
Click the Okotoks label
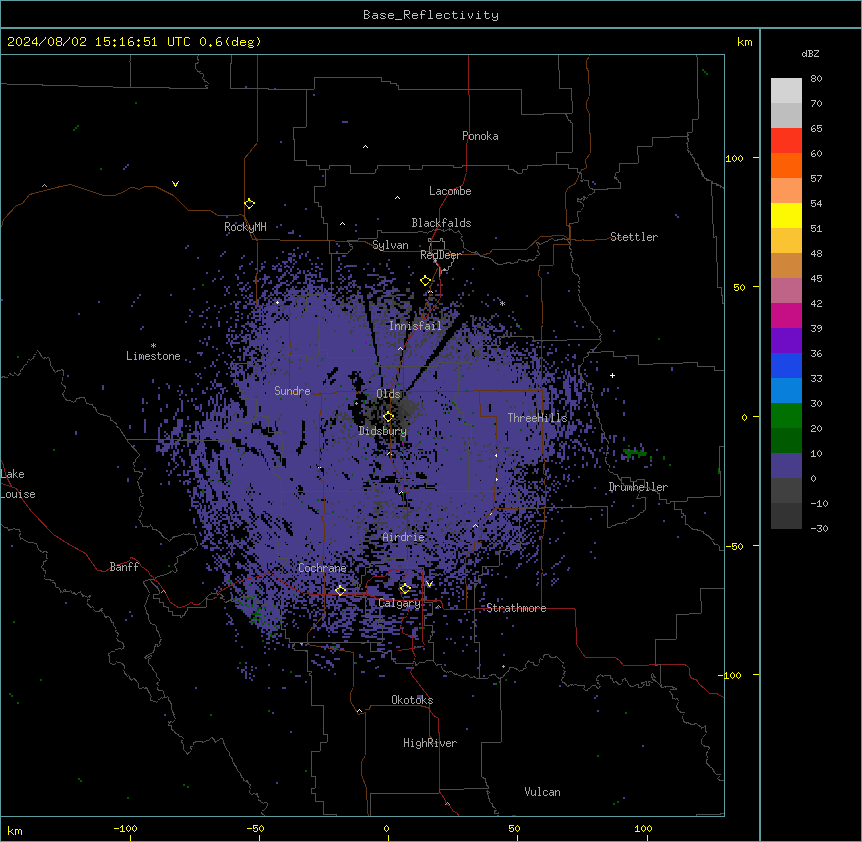tap(412, 700)
